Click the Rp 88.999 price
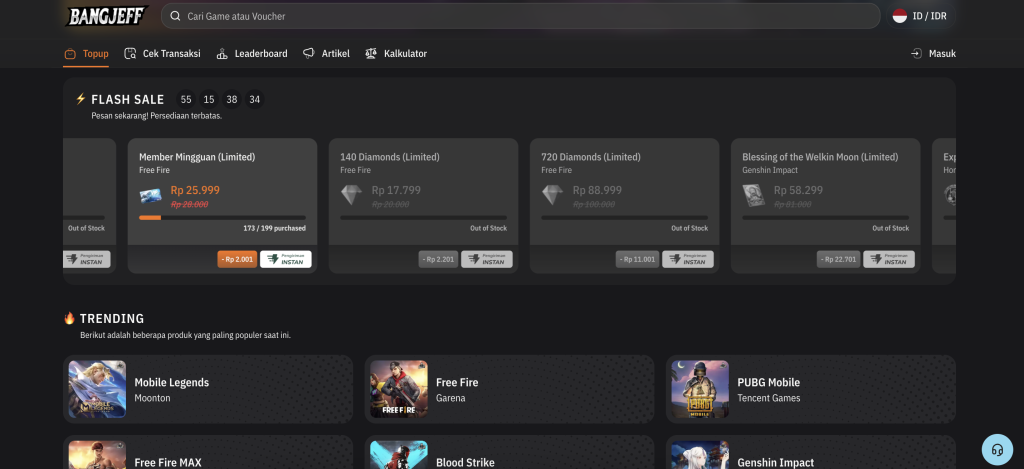Image resolution: width=1024 pixels, height=469 pixels. click(598, 190)
